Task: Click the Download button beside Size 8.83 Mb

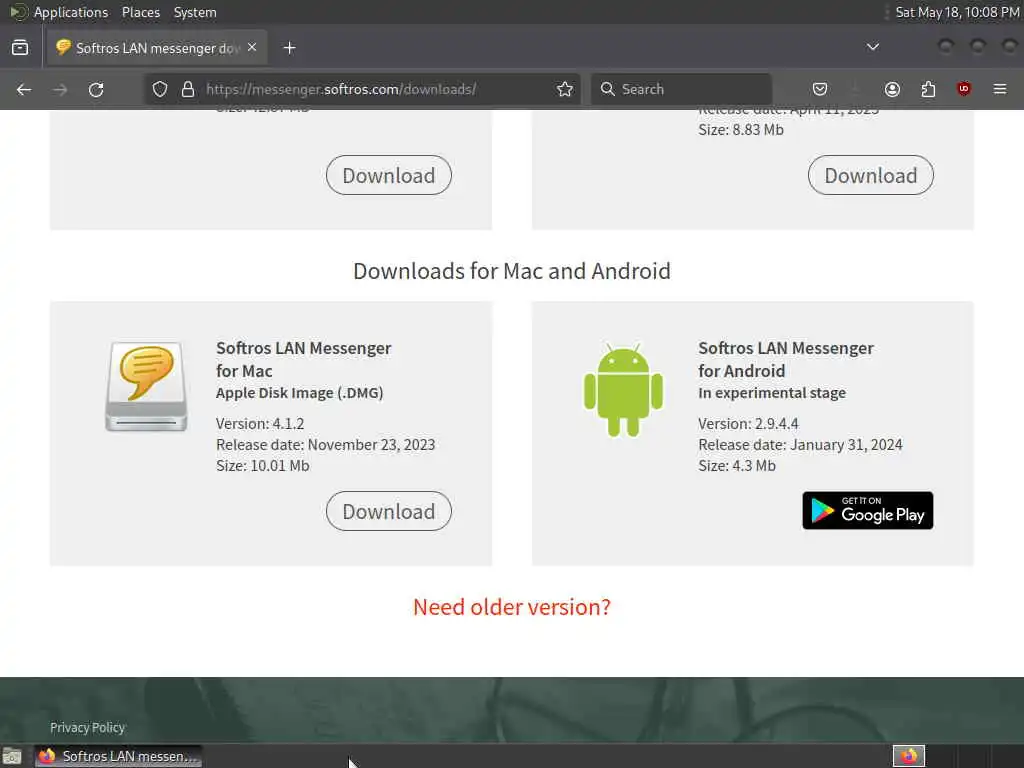Action: coord(871,175)
